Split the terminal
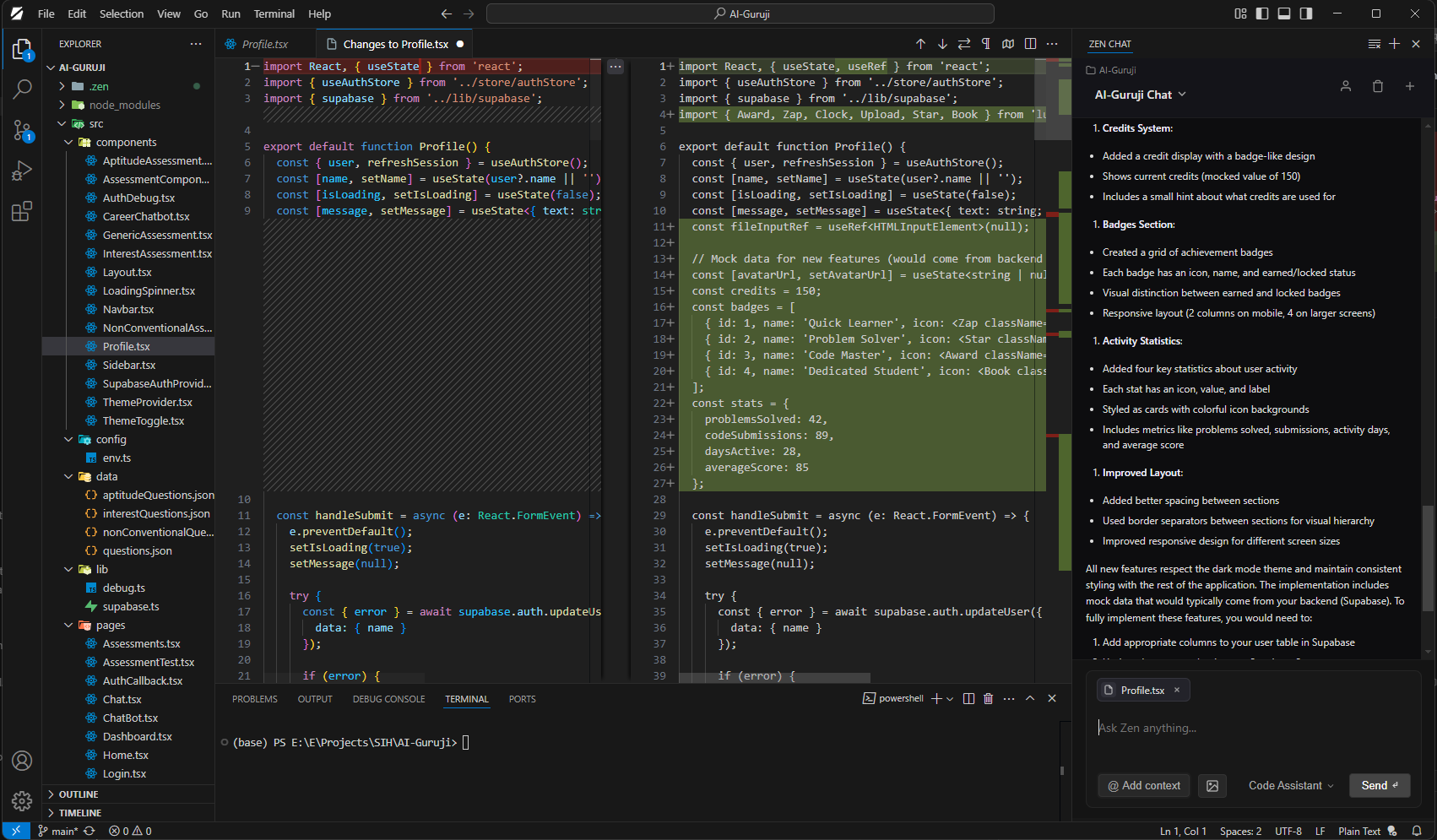 (968, 698)
